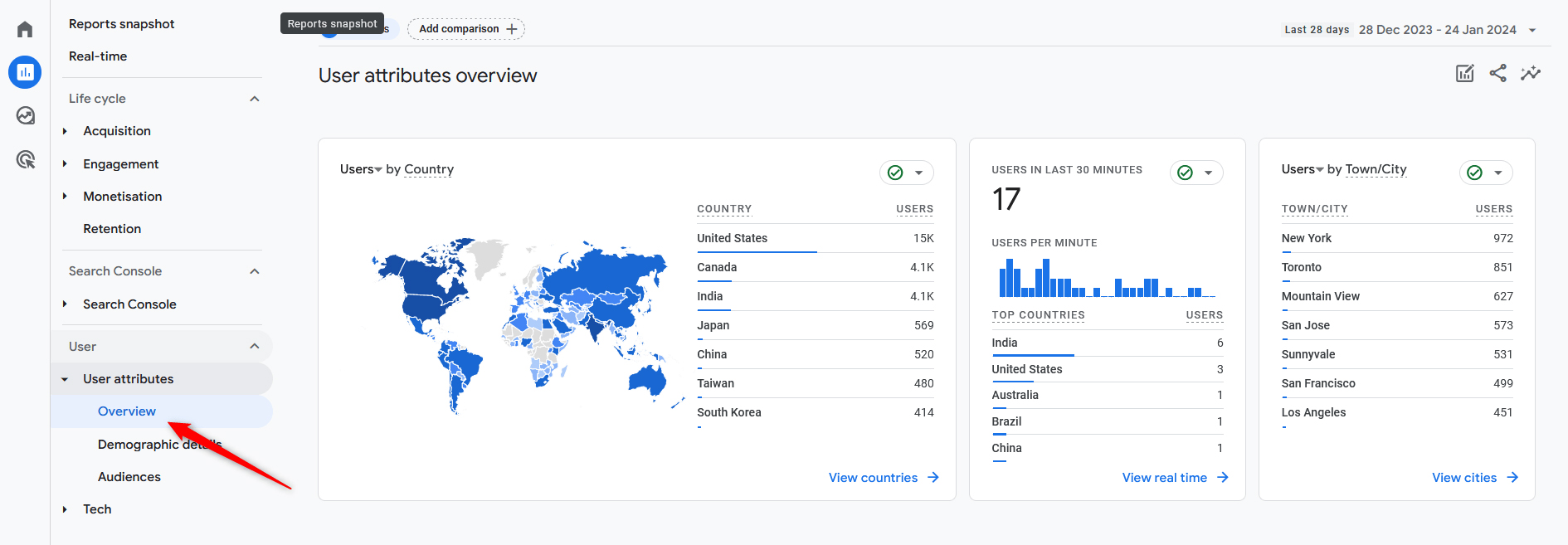The height and width of the screenshot is (545, 1568).
Task: Open dropdown arrow in Users in last 30 minutes card
Action: (1208, 173)
